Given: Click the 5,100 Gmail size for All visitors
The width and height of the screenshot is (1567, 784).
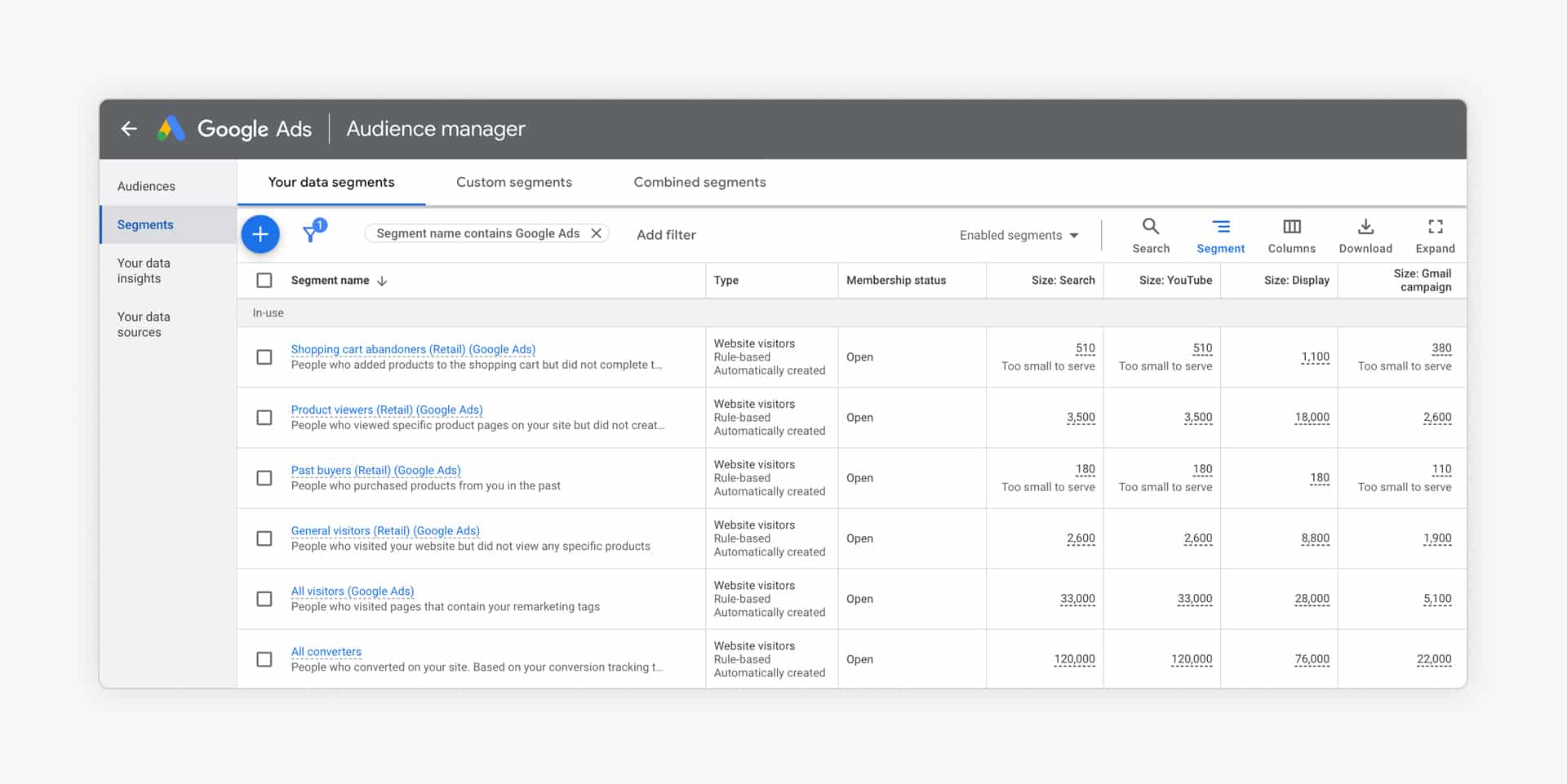Looking at the screenshot, I should [1437, 599].
